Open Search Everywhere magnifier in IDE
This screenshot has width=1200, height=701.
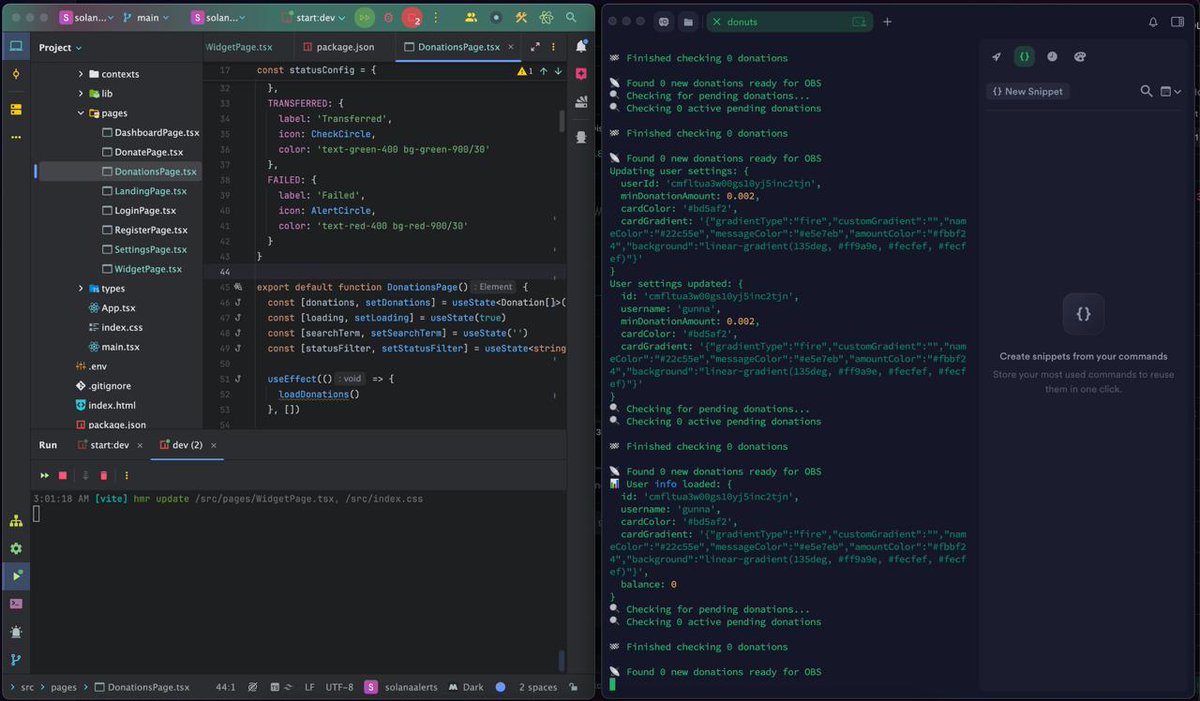(x=571, y=18)
